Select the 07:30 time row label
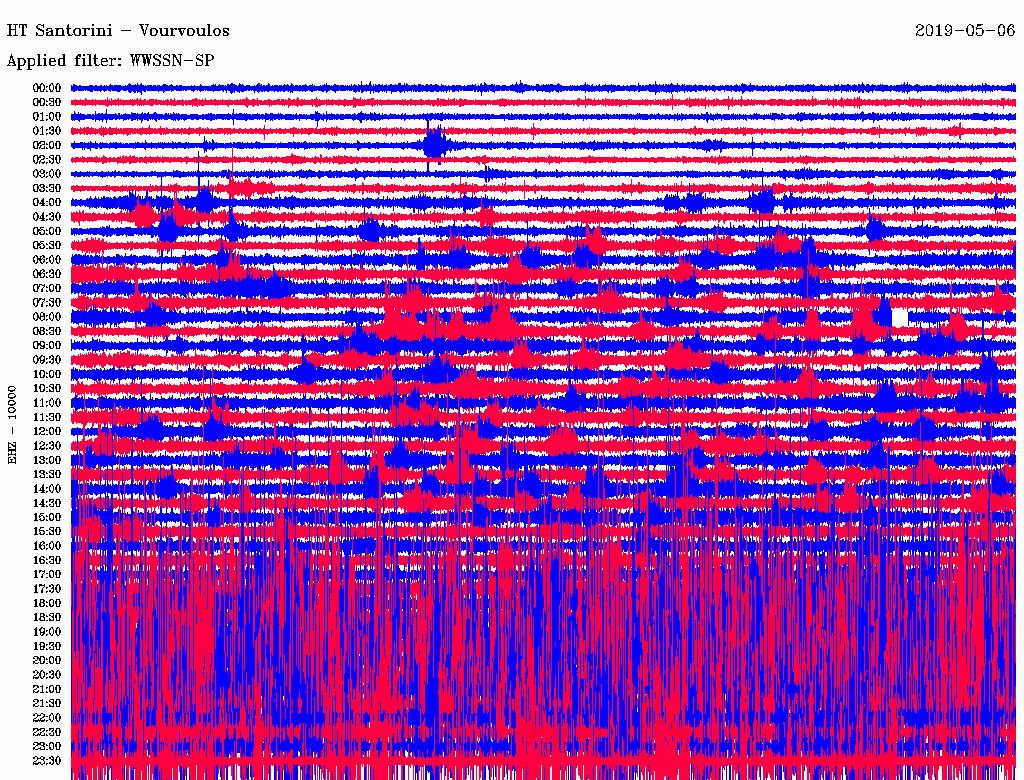The height and width of the screenshot is (780, 1024). point(47,302)
